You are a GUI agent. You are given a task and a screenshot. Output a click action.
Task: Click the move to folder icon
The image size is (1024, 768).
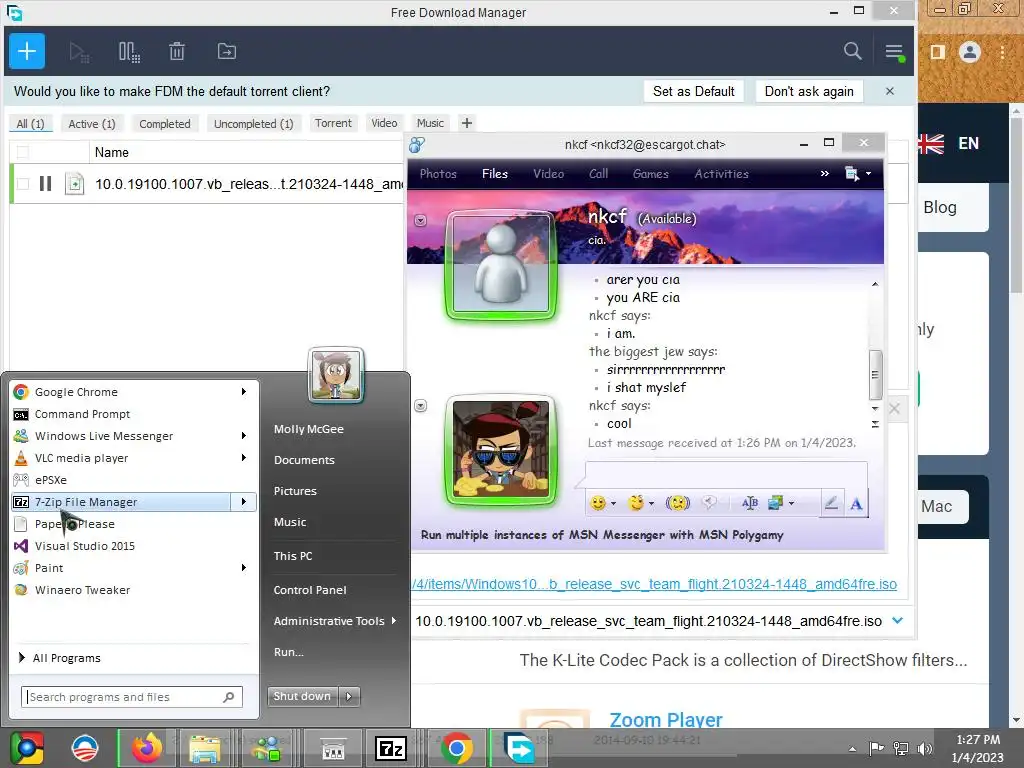(227, 52)
